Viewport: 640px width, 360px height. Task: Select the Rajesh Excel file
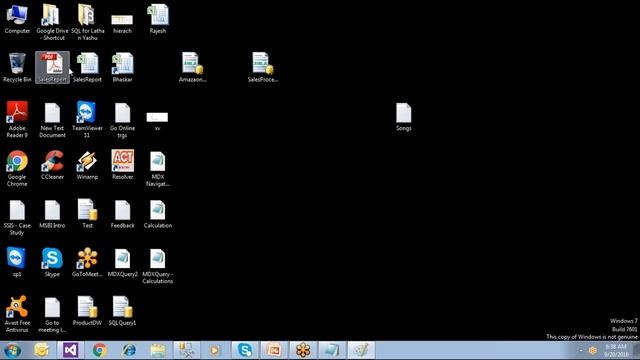click(x=158, y=19)
